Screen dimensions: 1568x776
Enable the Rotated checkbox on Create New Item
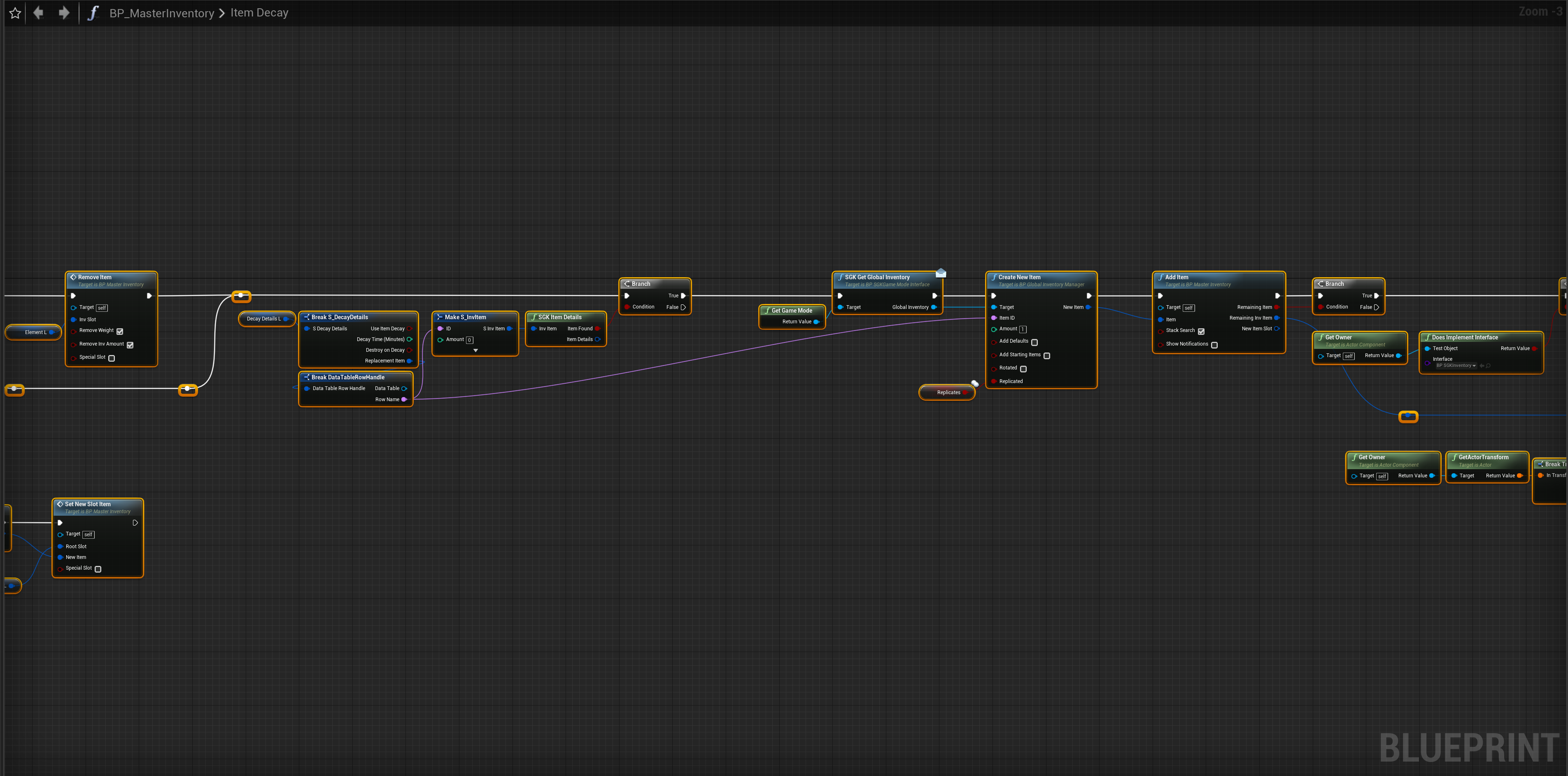pos(1023,369)
